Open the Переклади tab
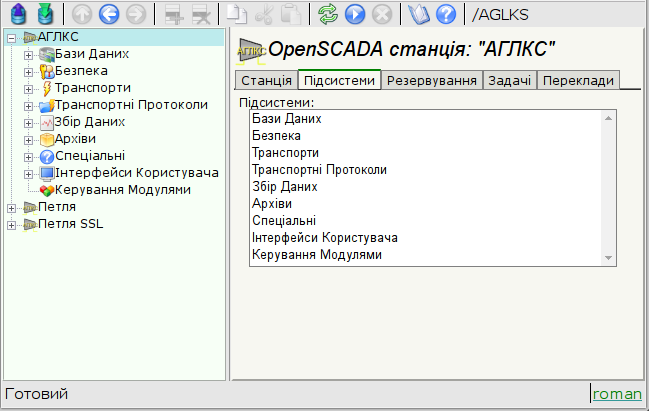Screen dimensions: 649x411 point(578,80)
